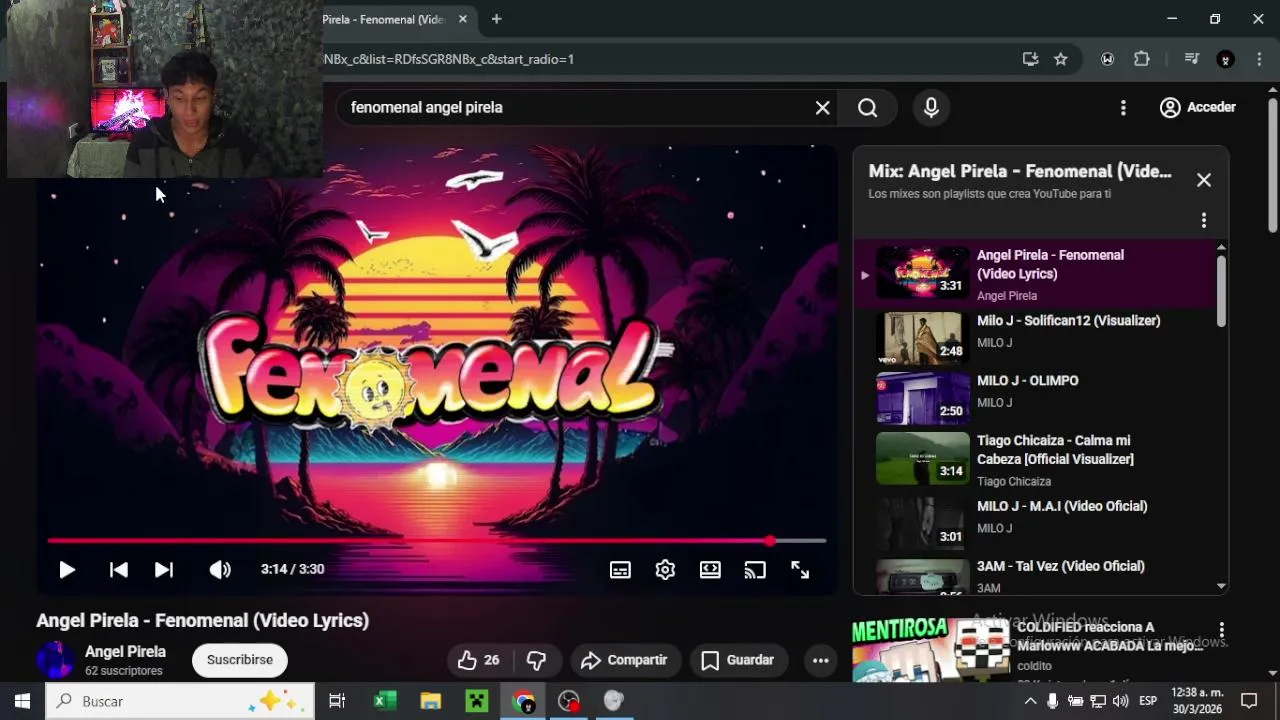Click the playlist scrollbar thumb
This screenshot has height=720, width=1280.
pyautogui.click(x=1221, y=290)
